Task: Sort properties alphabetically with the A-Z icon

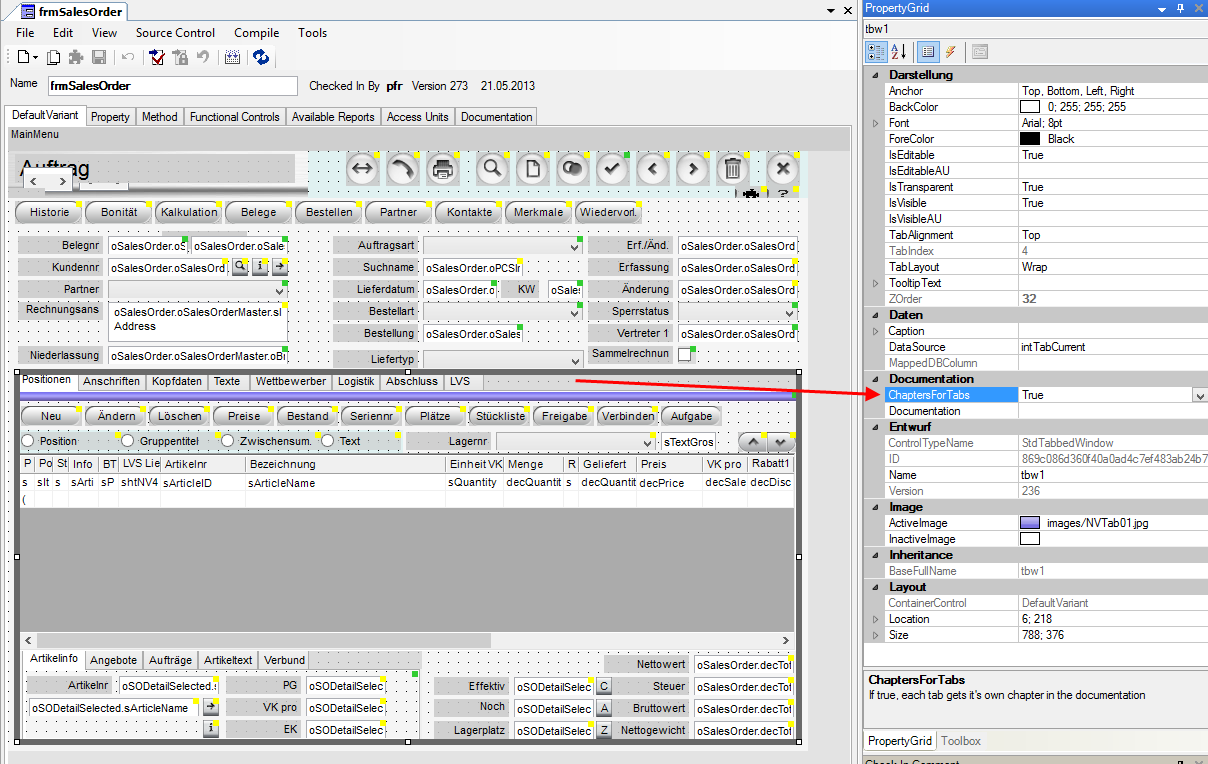Action: [898, 51]
